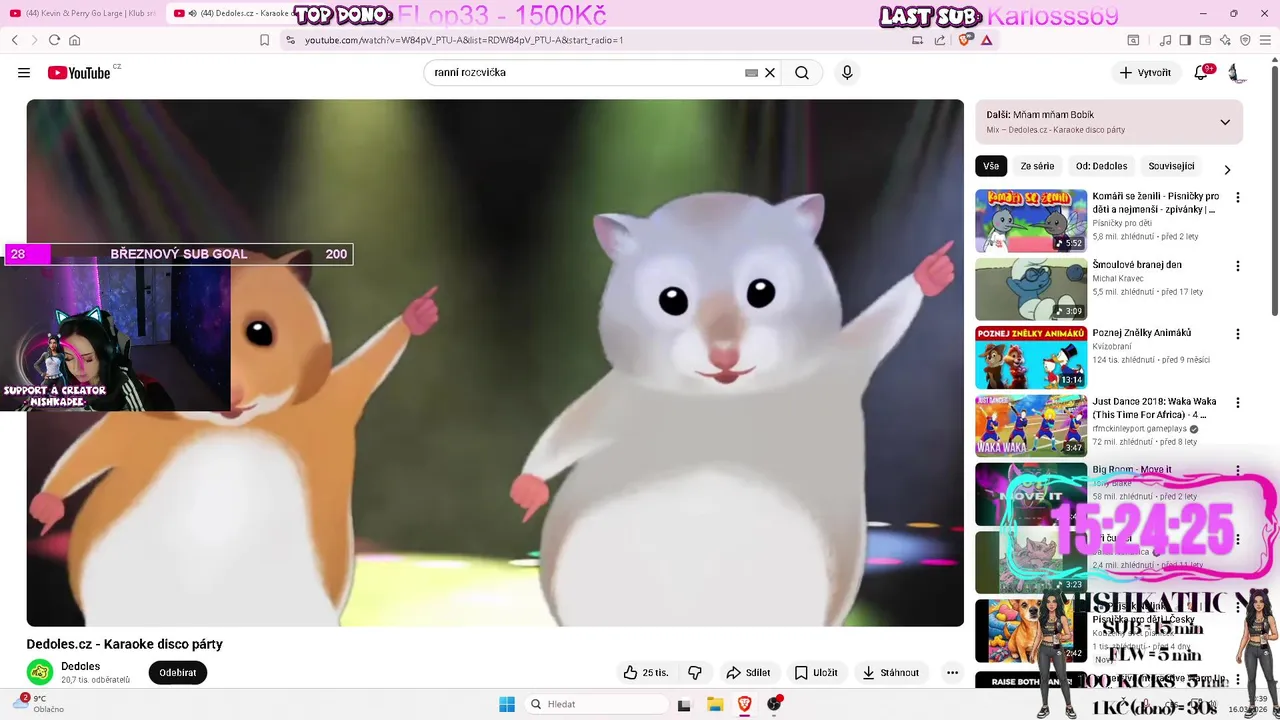Open the Brave Leo AI sparkle icon
Screen dimensions: 1280x720
tap(1225, 40)
